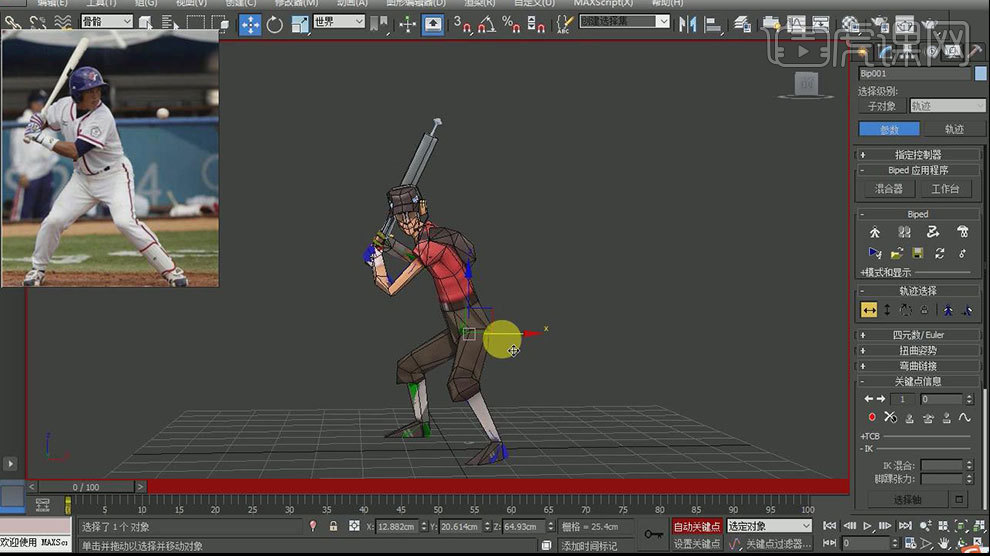
Task: Click the +TCB slider section
Action: [914, 436]
